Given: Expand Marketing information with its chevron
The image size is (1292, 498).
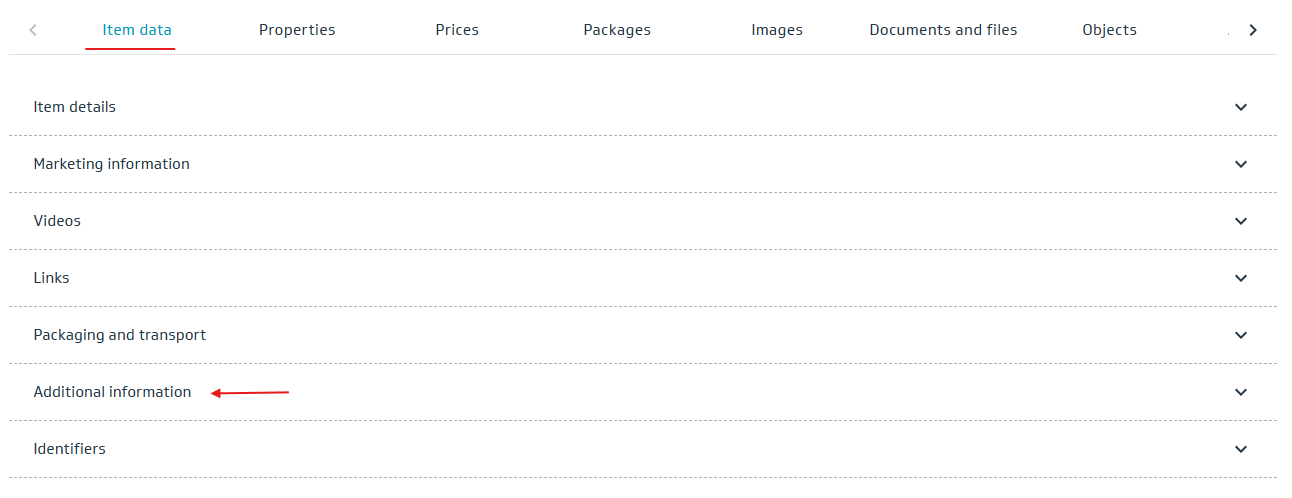Looking at the screenshot, I should point(1241,164).
